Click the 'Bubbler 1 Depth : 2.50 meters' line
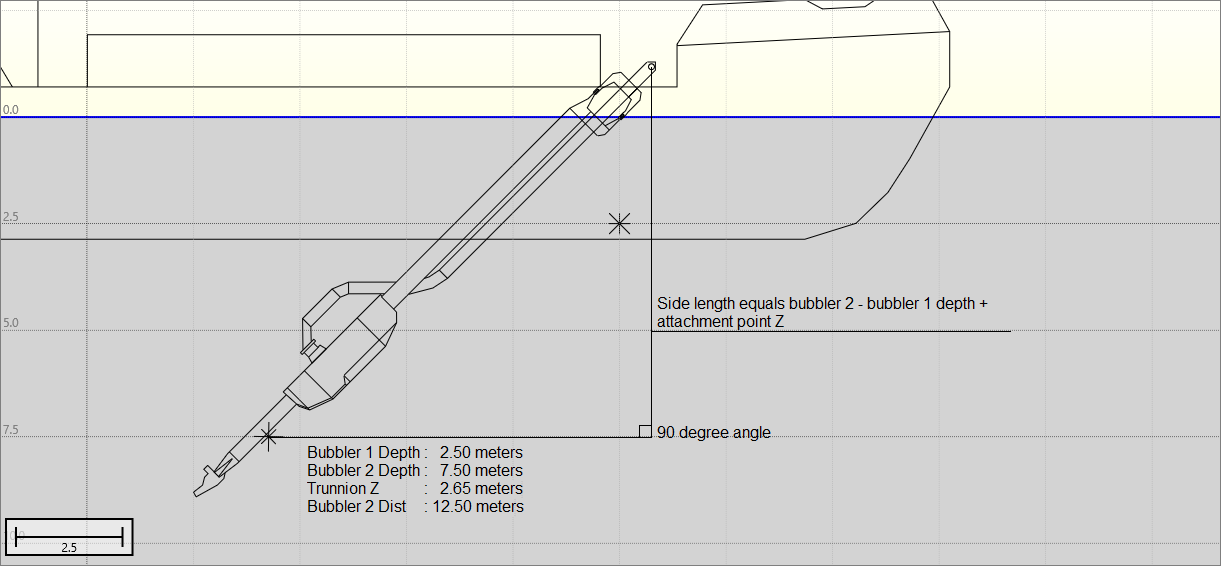This screenshot has height=566, width=1221. (x=415, y=453)
